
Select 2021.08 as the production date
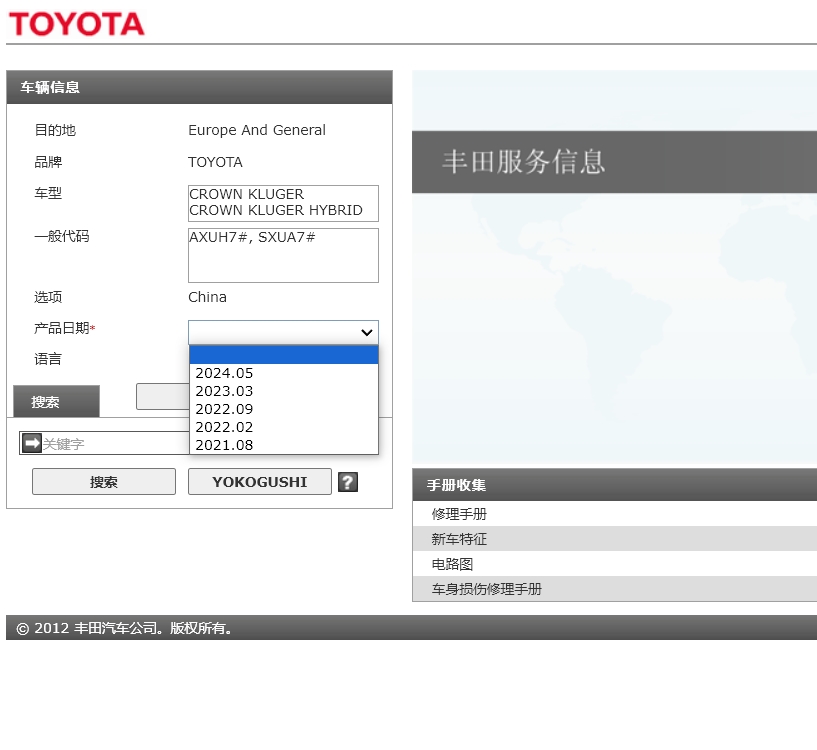coord(224,445)
